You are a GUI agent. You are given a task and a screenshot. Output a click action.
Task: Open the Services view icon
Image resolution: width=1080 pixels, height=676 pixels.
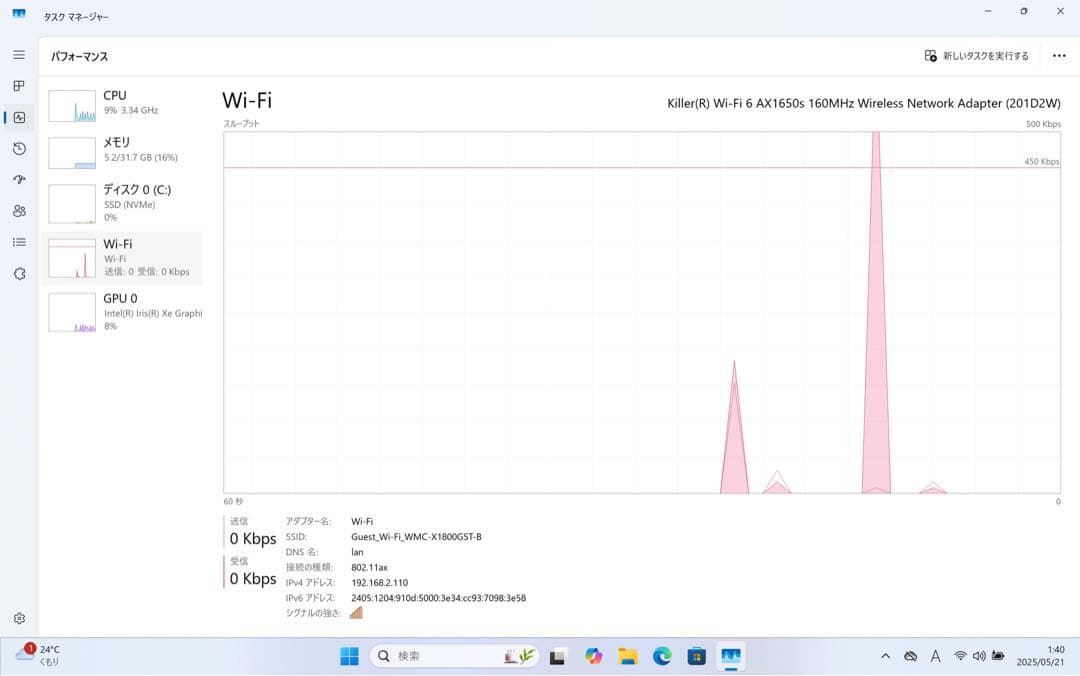tap(18, 273)
